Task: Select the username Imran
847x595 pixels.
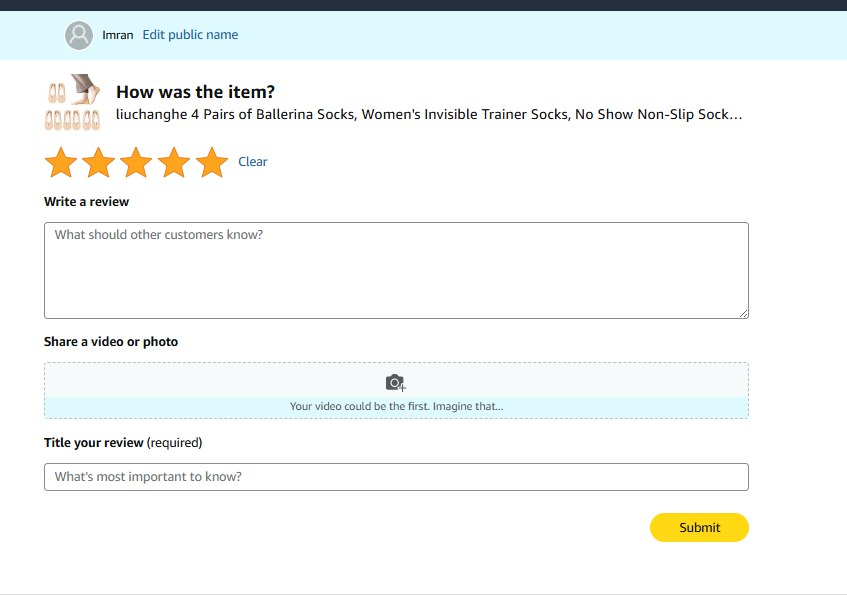Action: tap(117, 35)
